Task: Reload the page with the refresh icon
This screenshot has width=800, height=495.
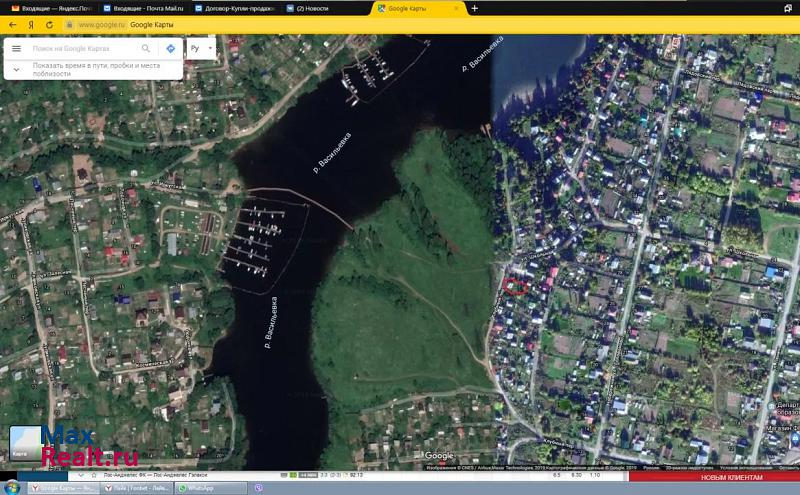Action: click(x=49, y=23)
